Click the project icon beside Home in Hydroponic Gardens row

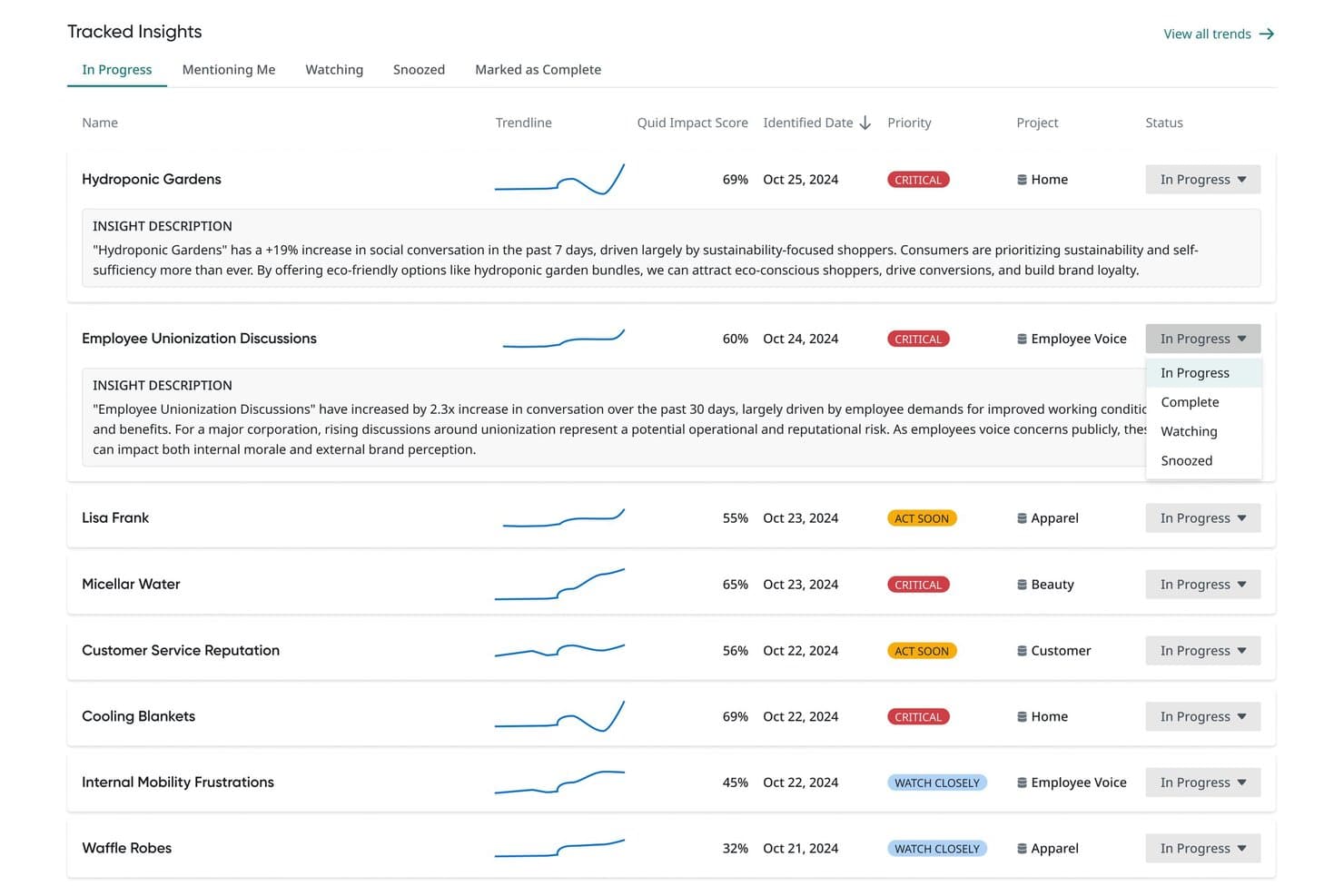point(1022,180)
